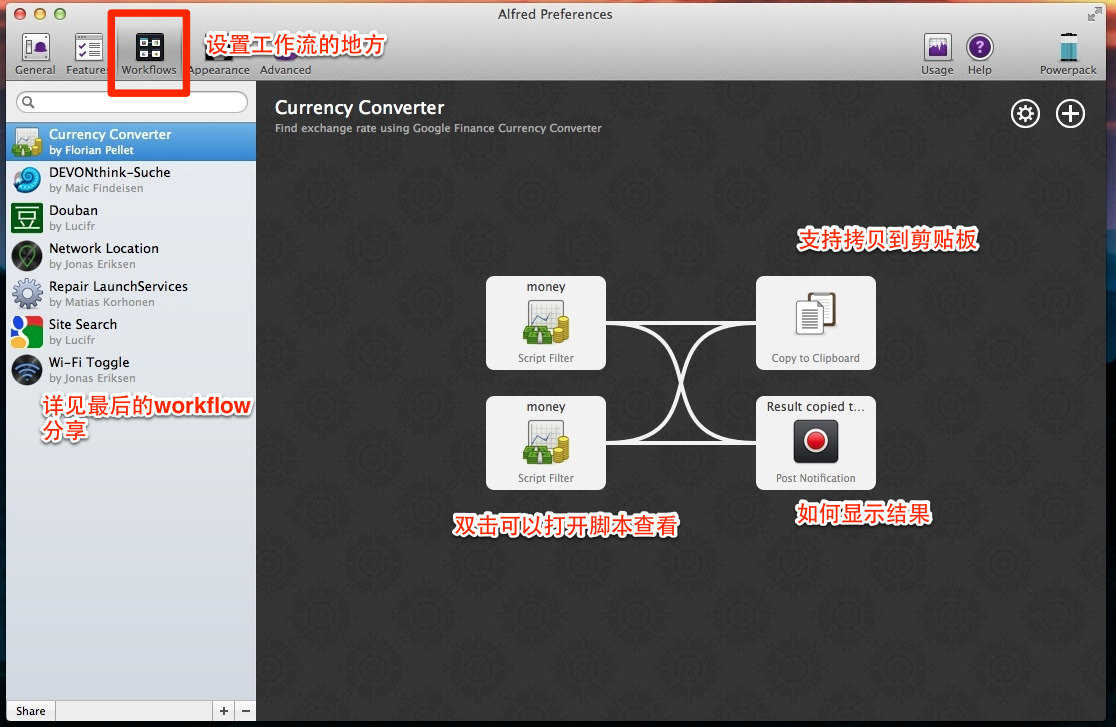The width and height of the screenshot is (1116, 727).
Task: Select the Repair LaunchServices workflow name
Action: [118, 286]
